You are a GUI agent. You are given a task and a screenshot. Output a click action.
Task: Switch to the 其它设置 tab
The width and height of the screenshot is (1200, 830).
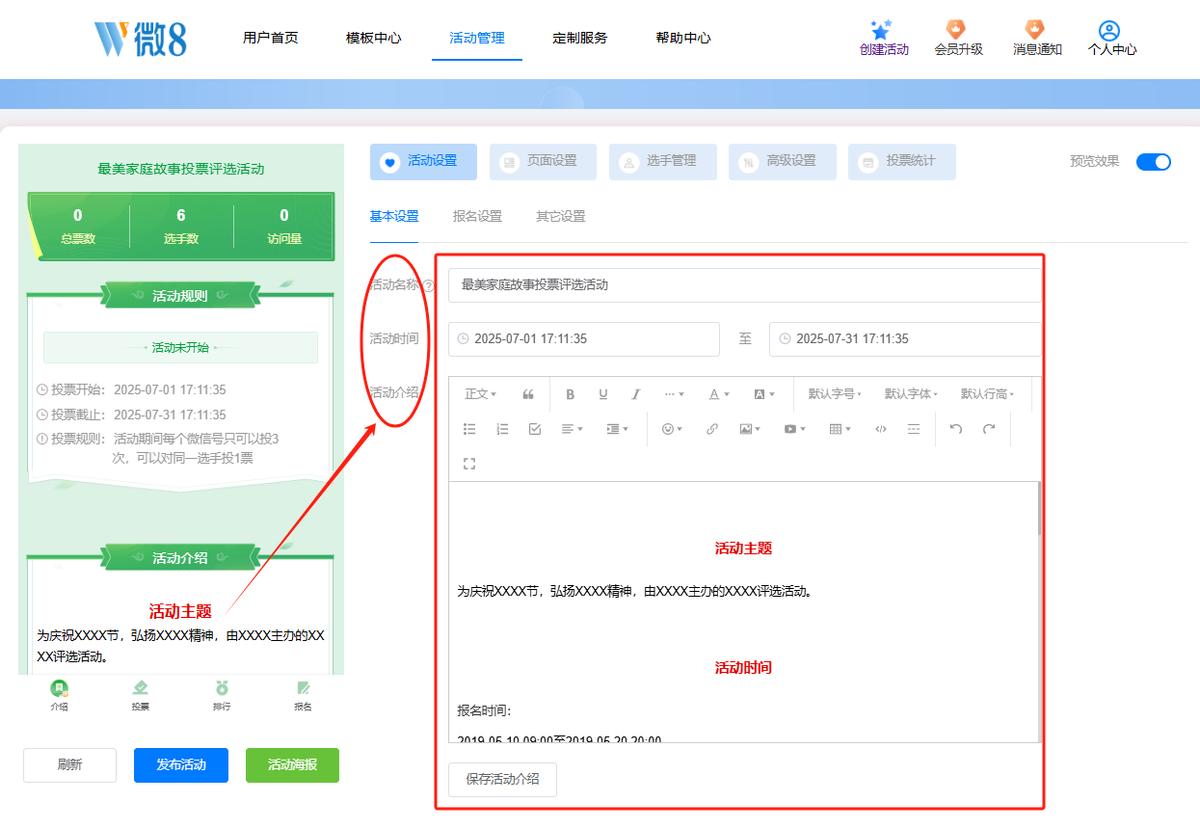point(560,216)
